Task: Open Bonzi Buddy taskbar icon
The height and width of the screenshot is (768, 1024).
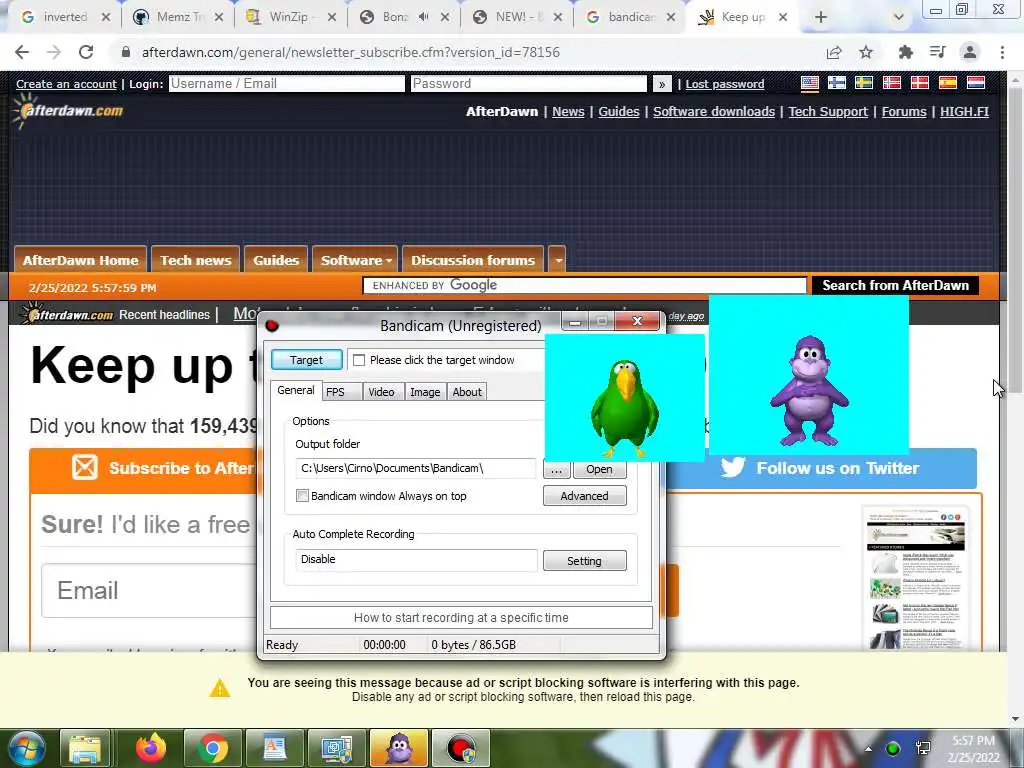Action: coord(399,748)
